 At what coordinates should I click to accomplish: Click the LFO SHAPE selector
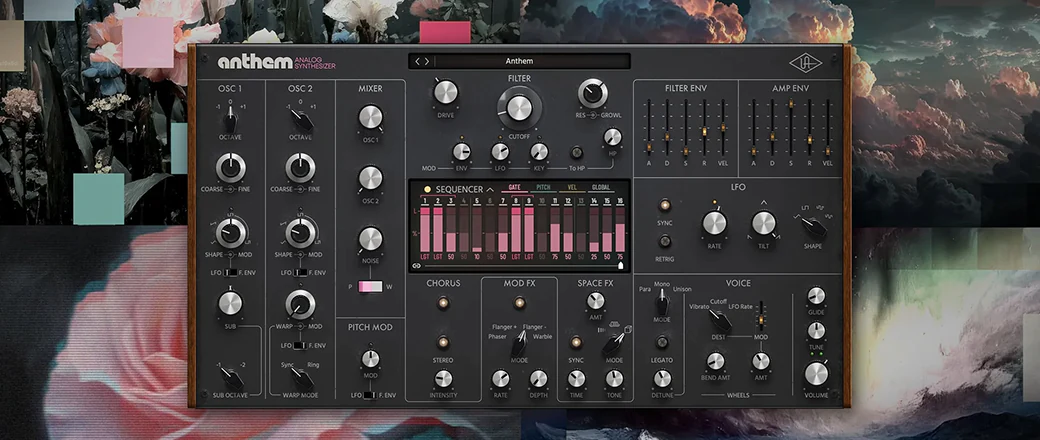click(812, 226)
